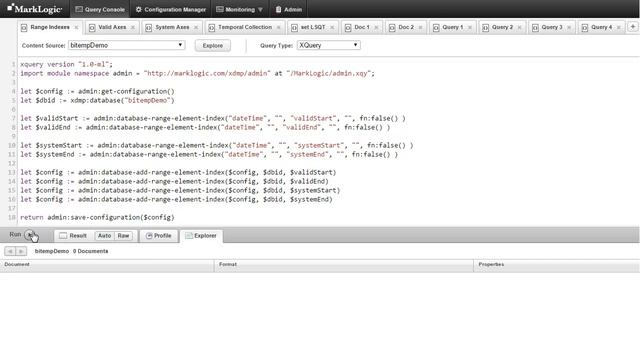Close the System Axes tab
Image resolution: width=640 pixels, height=360 pixels.
(196, 27)
